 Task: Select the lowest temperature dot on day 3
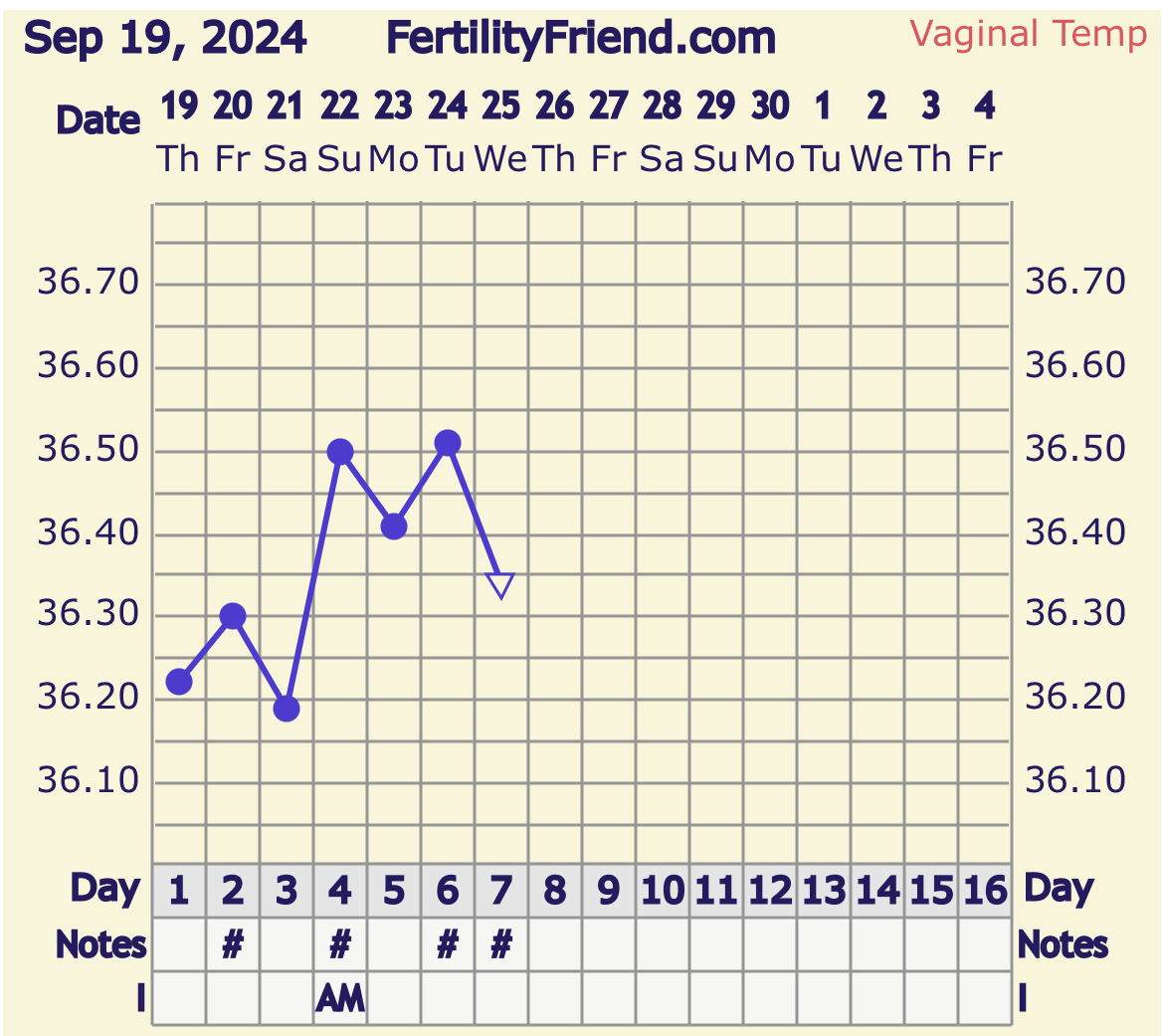point(287,709)
